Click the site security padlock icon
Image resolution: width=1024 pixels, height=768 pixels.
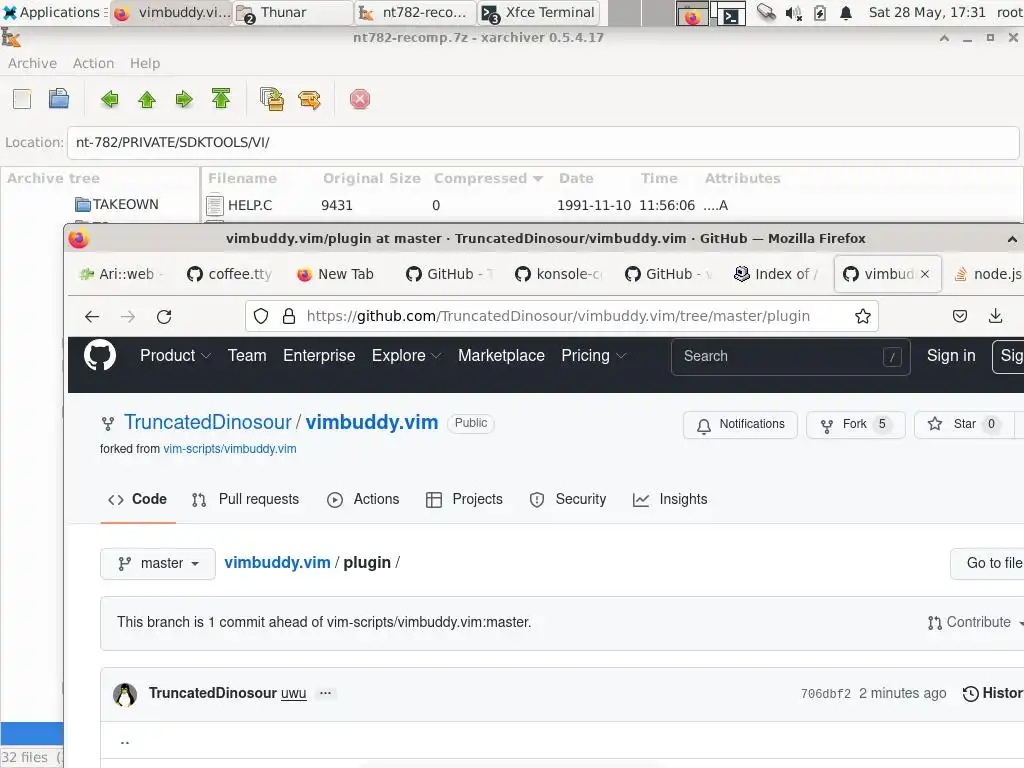click(289, 317)
